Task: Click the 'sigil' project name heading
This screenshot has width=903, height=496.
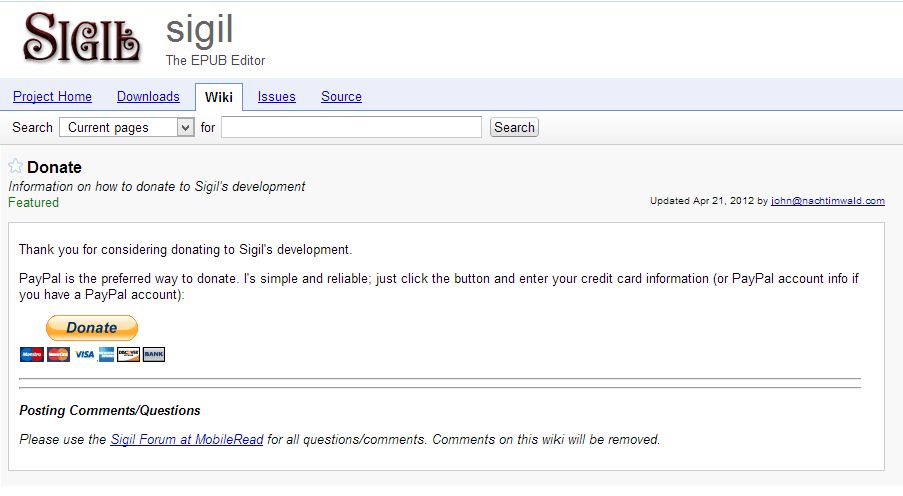Action: 199,30
